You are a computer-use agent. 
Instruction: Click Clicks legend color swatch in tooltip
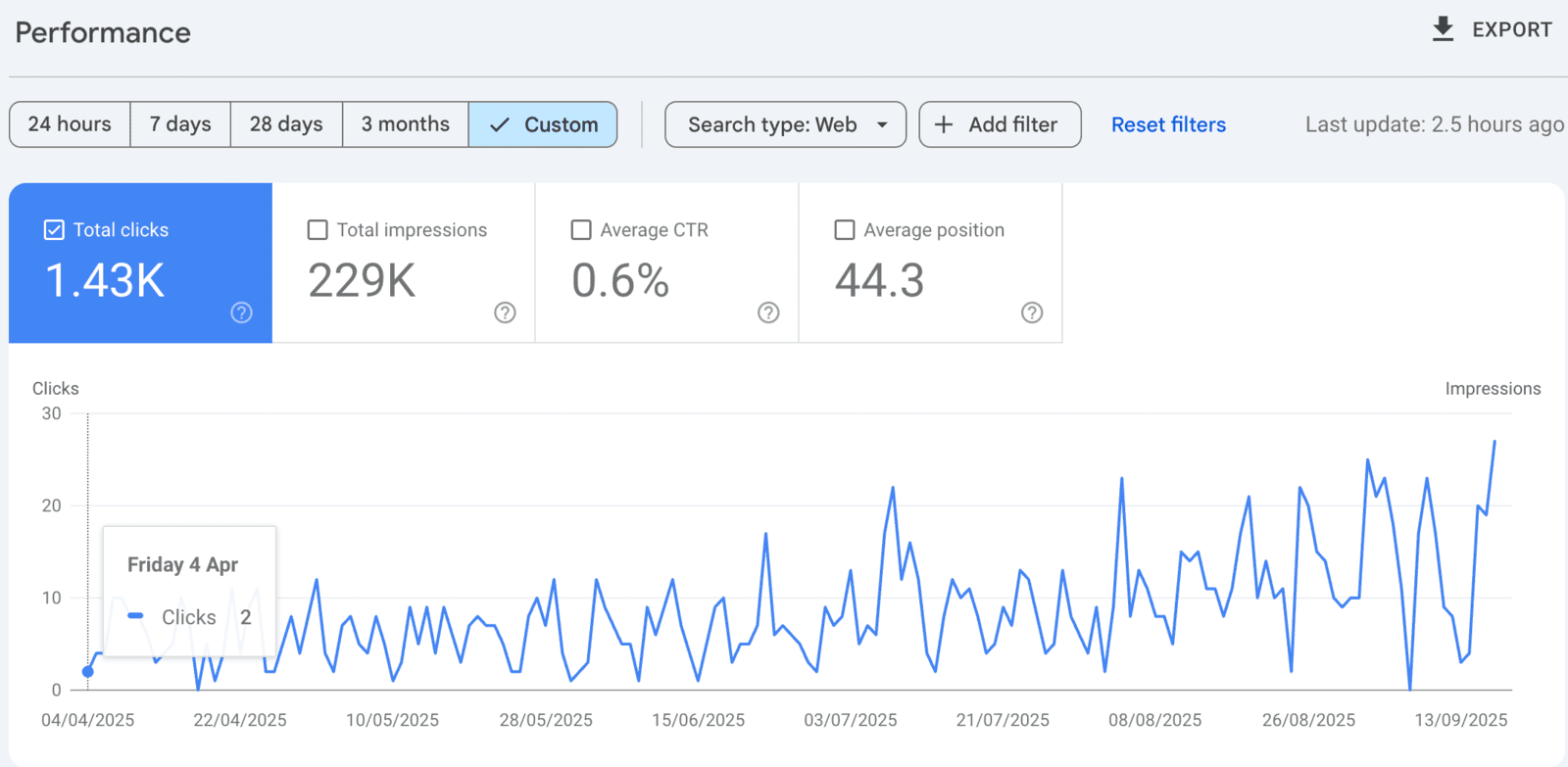click(x=136, y=616)
